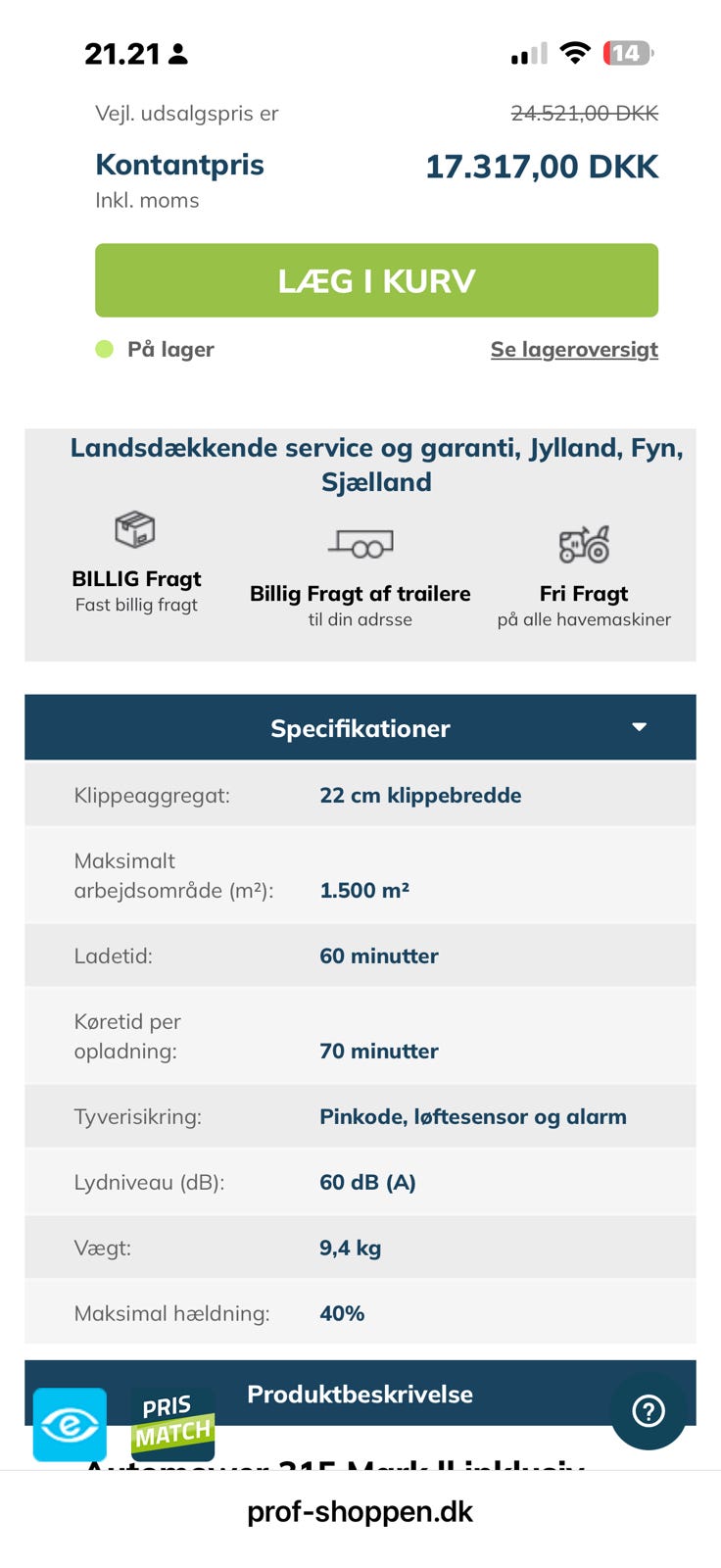Open the help question mark bubble
This screenshot has height=1568, width=721.
(x=649, y=1410)
